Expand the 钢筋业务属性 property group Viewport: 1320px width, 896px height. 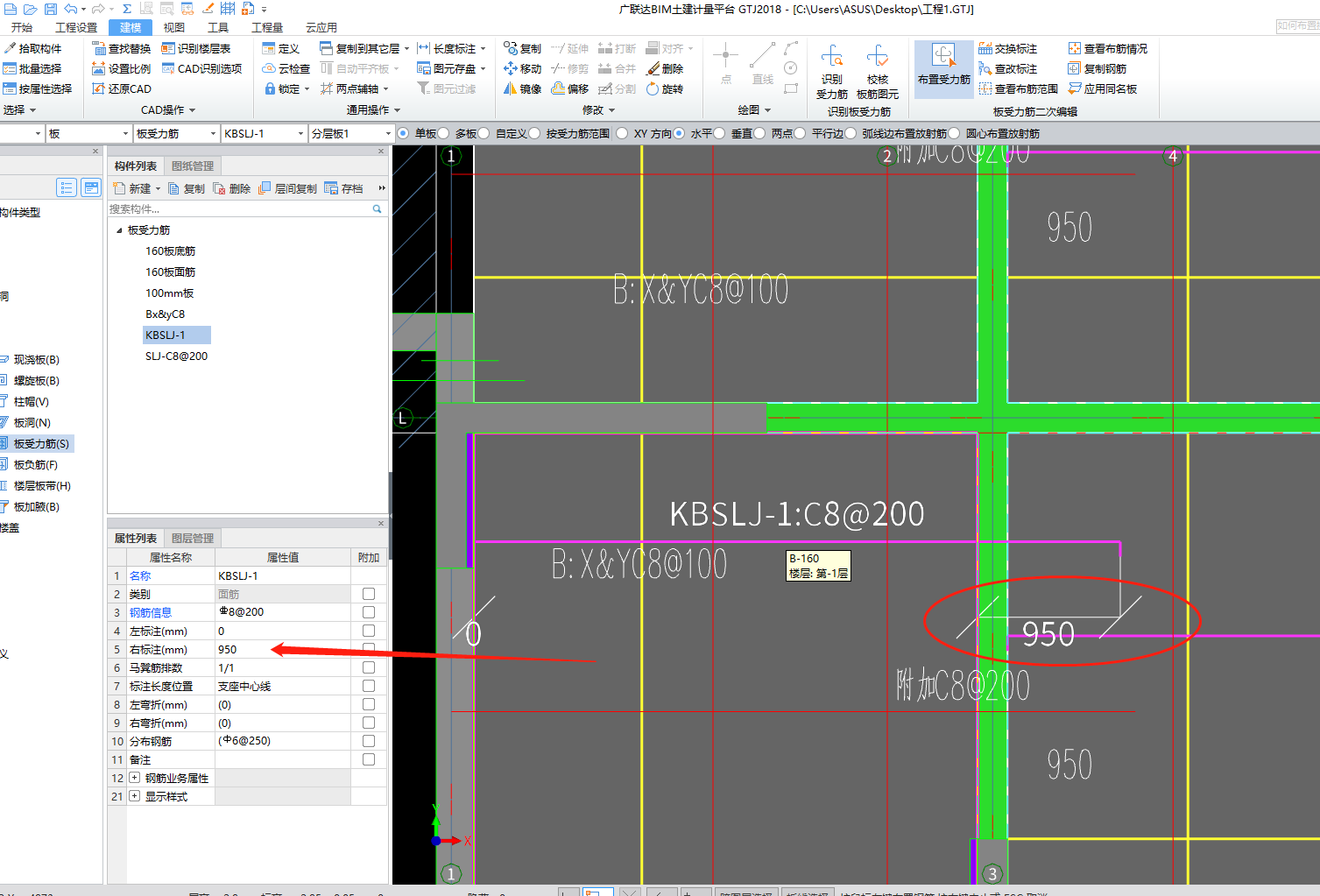pos(134,778)
